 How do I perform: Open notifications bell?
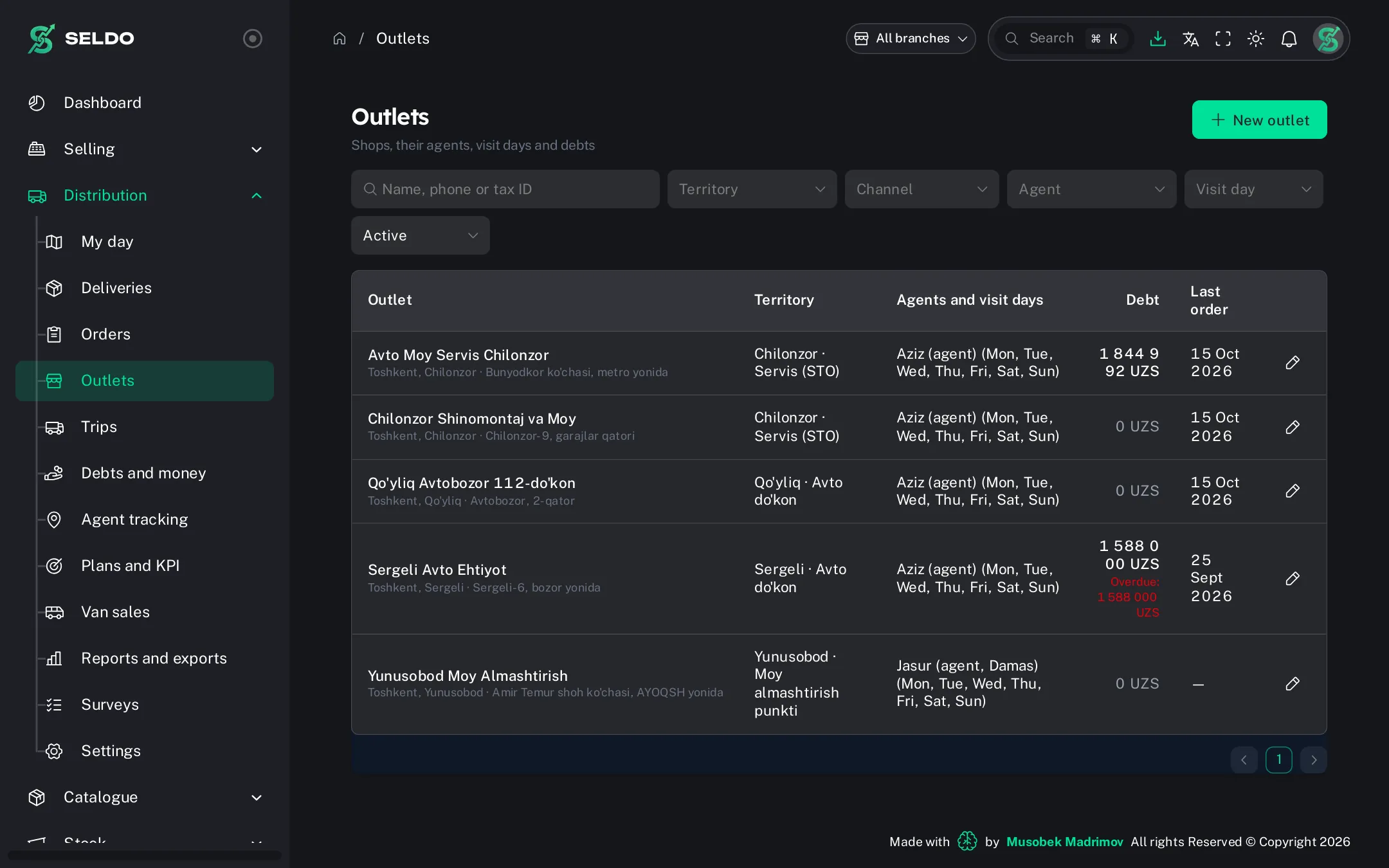pos(1289,39)
